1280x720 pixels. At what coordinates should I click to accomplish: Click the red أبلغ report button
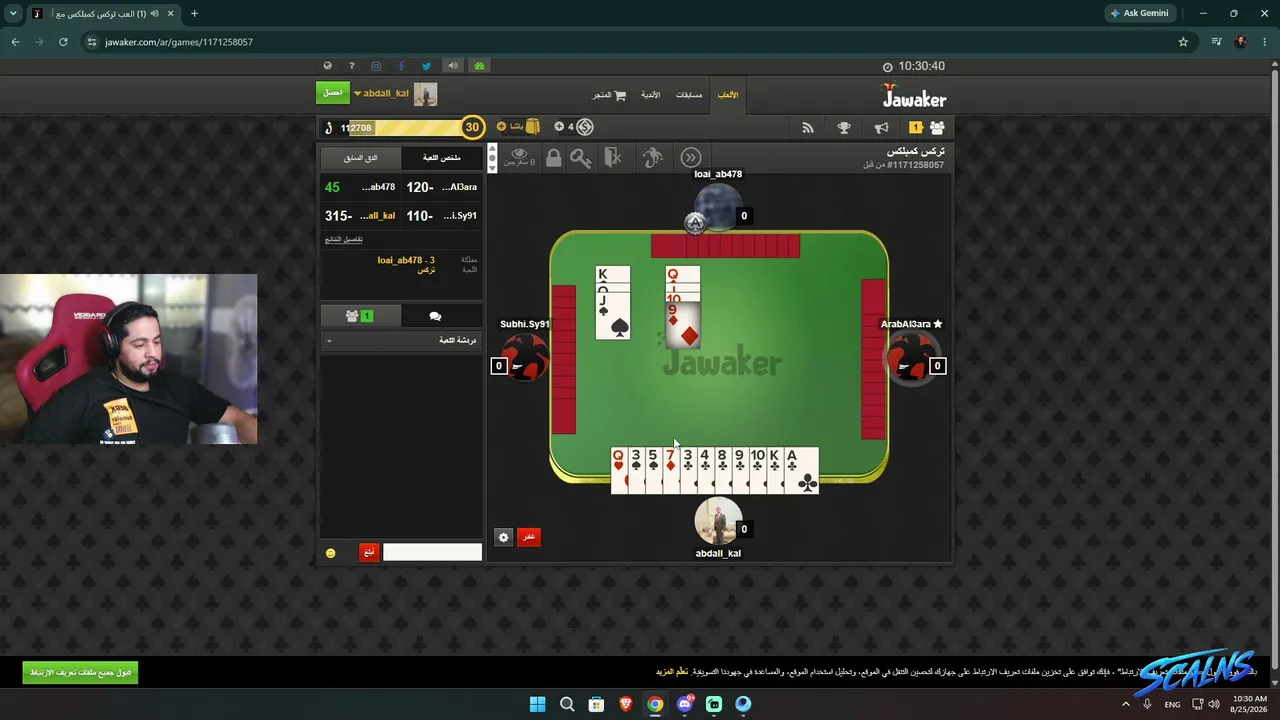(369, 552)
